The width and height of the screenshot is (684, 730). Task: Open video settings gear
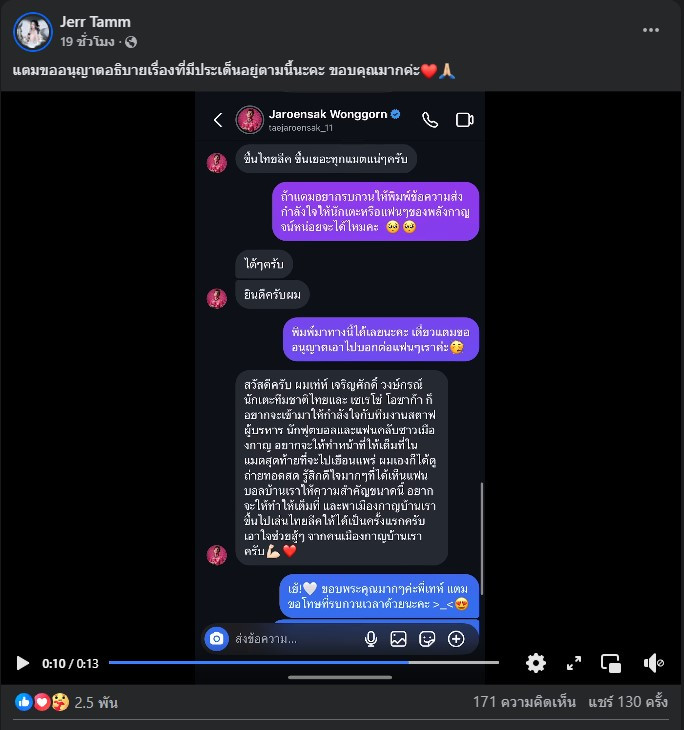[x=535, y=663]
